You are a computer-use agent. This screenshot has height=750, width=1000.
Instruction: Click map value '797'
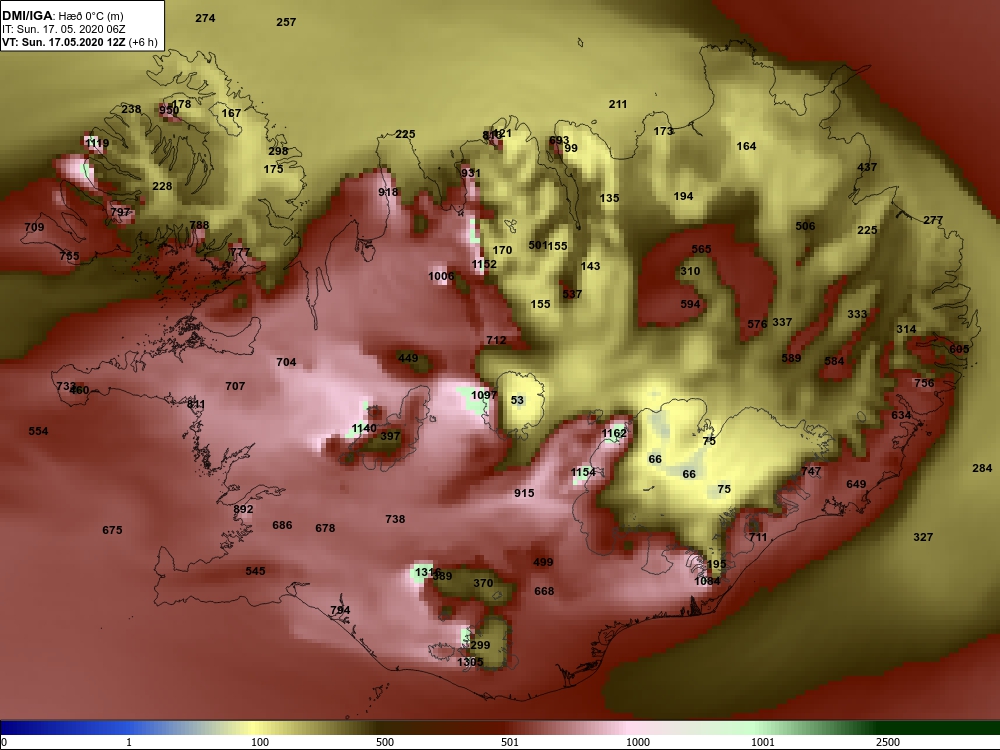(x=121, y=212)
